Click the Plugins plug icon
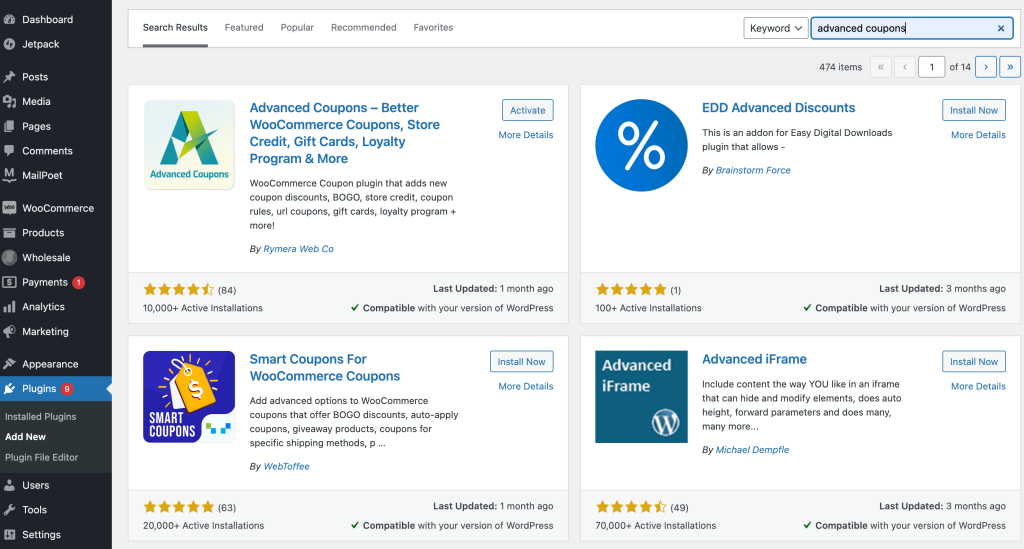Viewport: 1024px width, 549px height. tap(9, 389)
